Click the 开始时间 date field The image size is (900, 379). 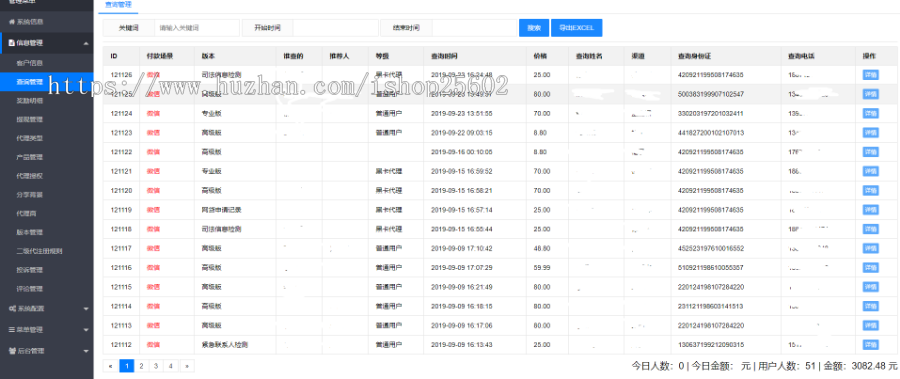(336, 28)
